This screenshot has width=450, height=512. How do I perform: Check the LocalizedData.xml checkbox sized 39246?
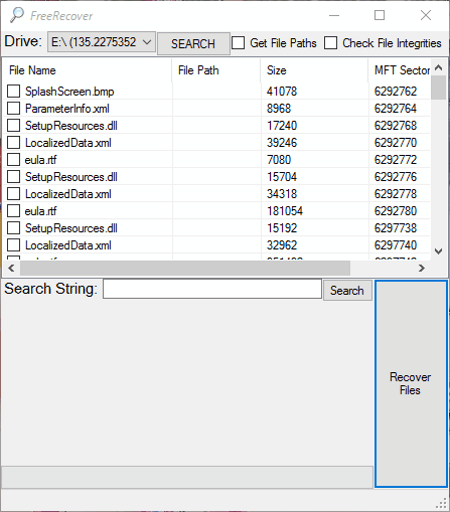coord(14,142)
